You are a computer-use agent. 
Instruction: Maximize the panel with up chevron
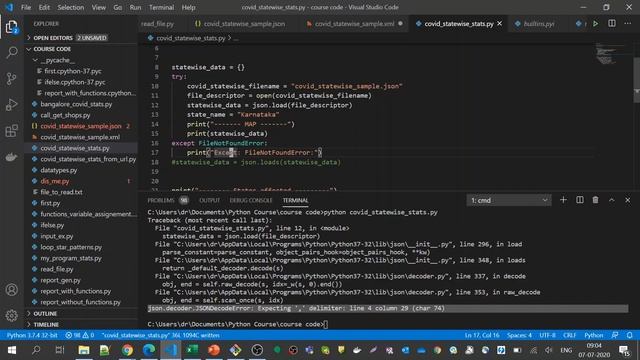(611, 200)
